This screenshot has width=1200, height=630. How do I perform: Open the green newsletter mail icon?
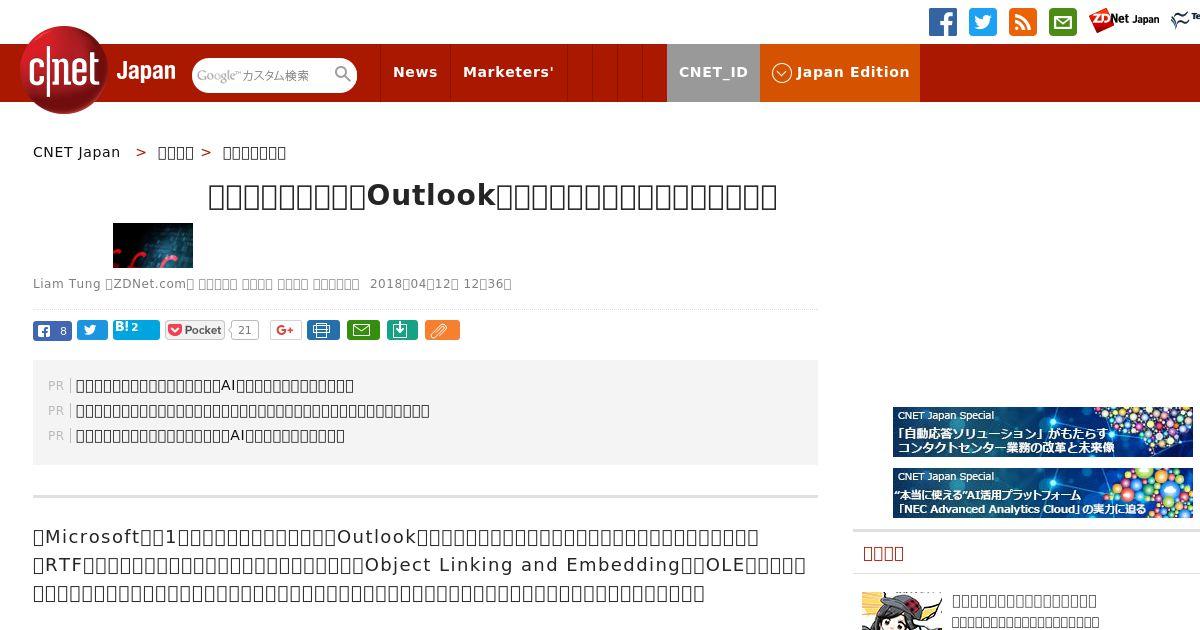[1063, 22]
